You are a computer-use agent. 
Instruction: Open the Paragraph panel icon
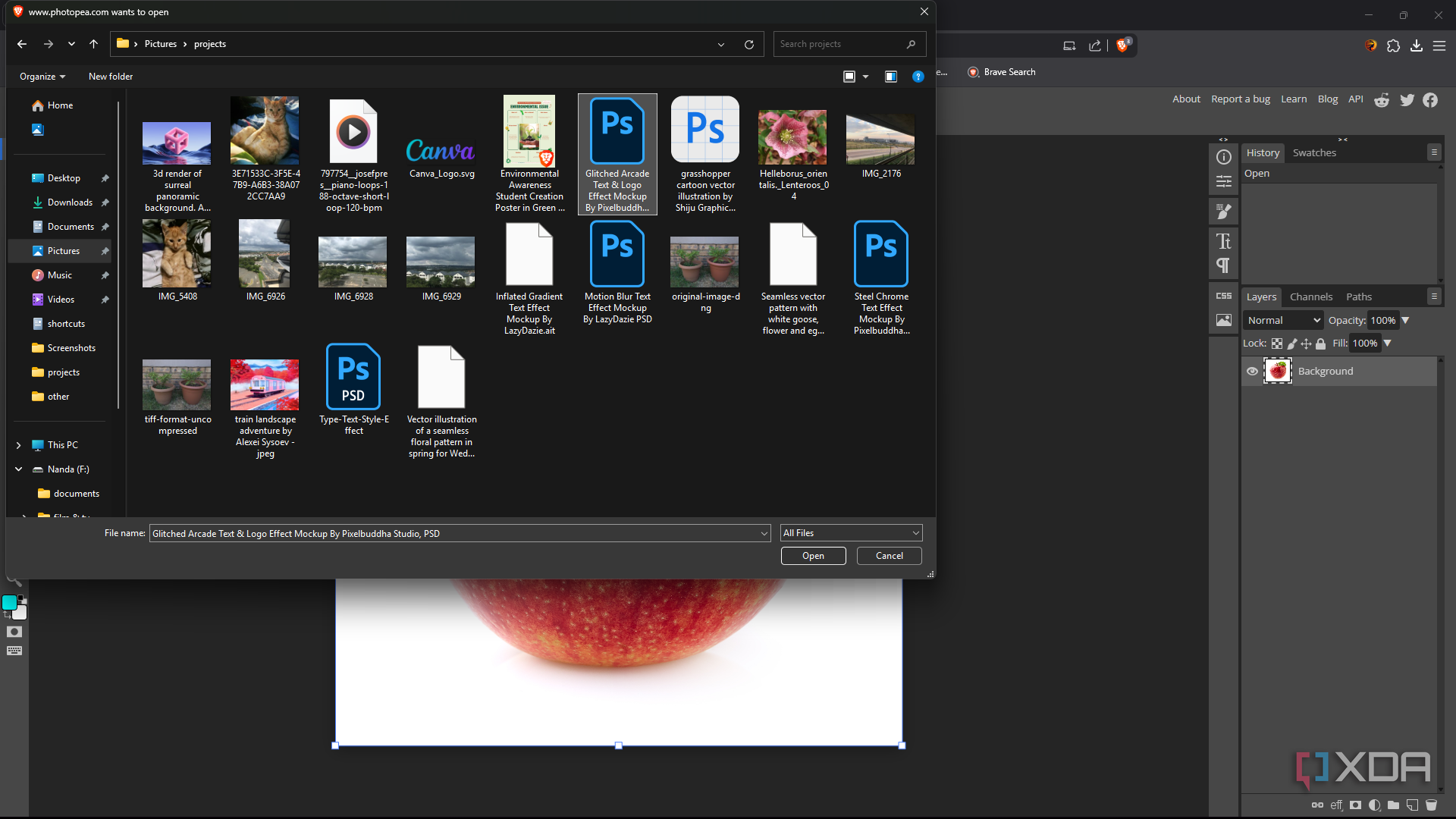point(1223,265)
